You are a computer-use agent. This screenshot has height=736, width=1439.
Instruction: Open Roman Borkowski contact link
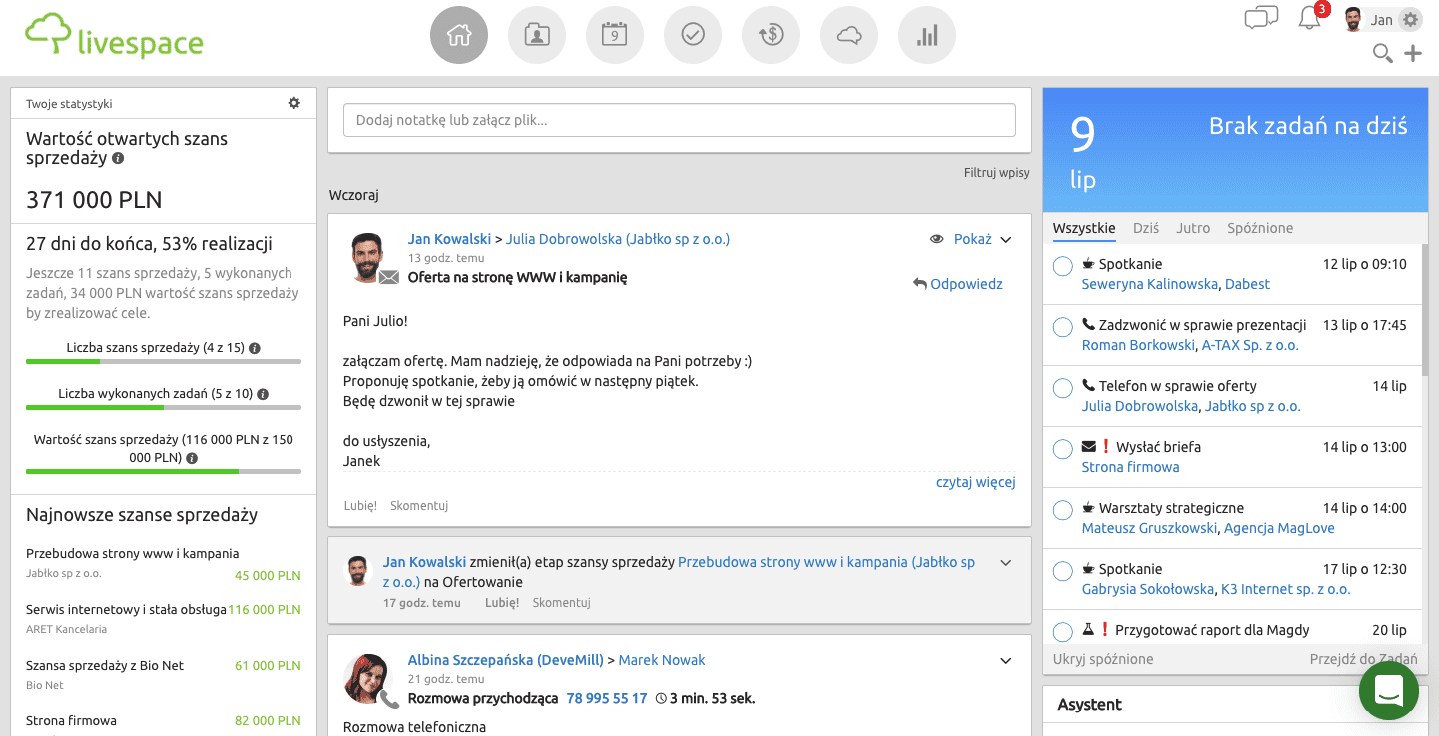1138,345
